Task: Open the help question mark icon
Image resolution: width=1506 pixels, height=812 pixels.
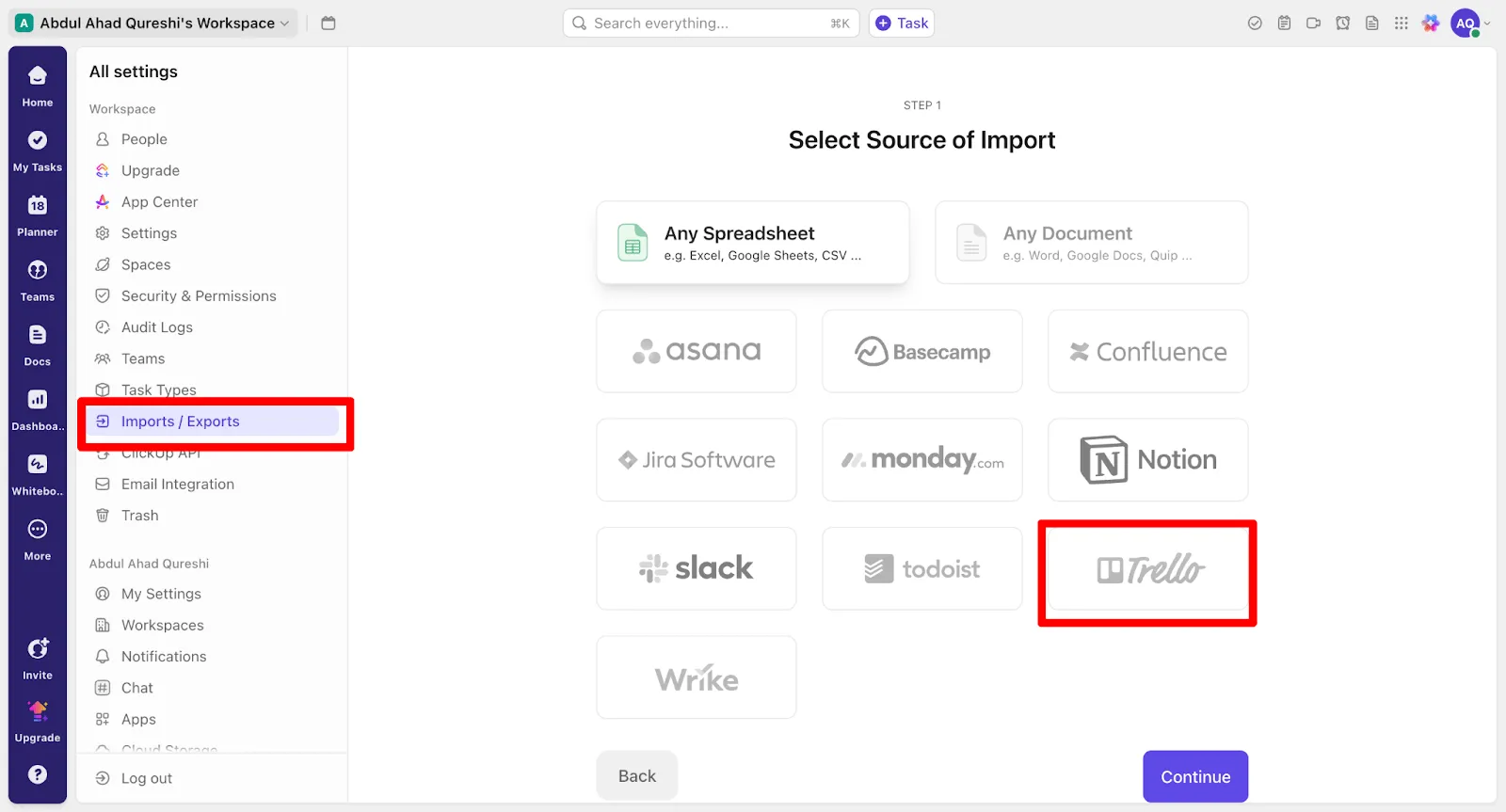Action: tap(38, 774)
